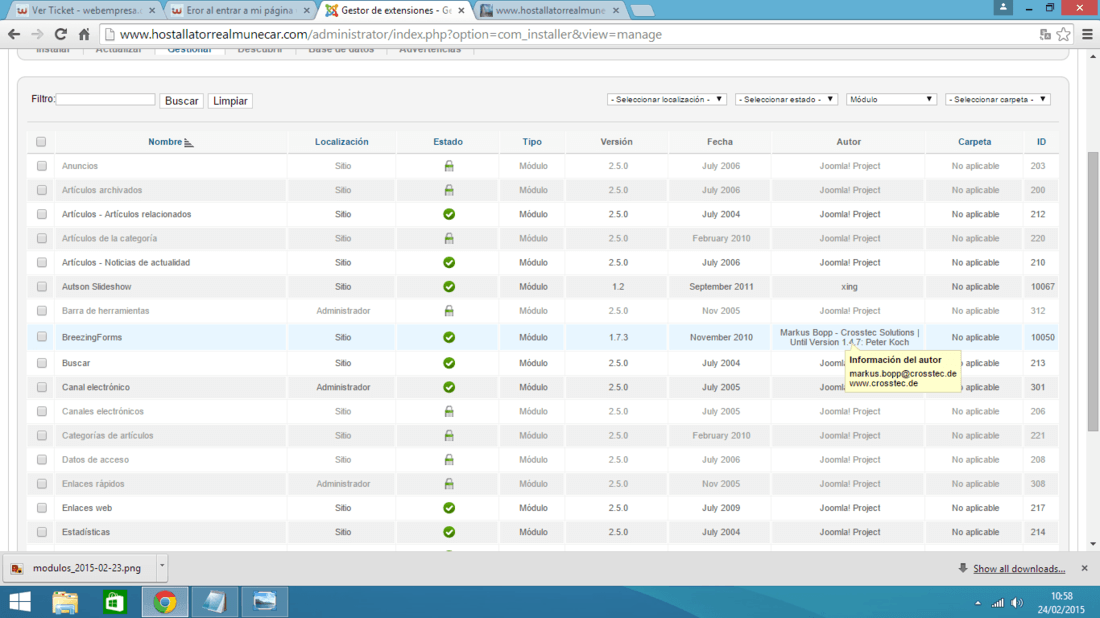1100x618 pixels.
Task: Disable Artículos - Noticias de actualidad module
Action: [x=449, y=262]
